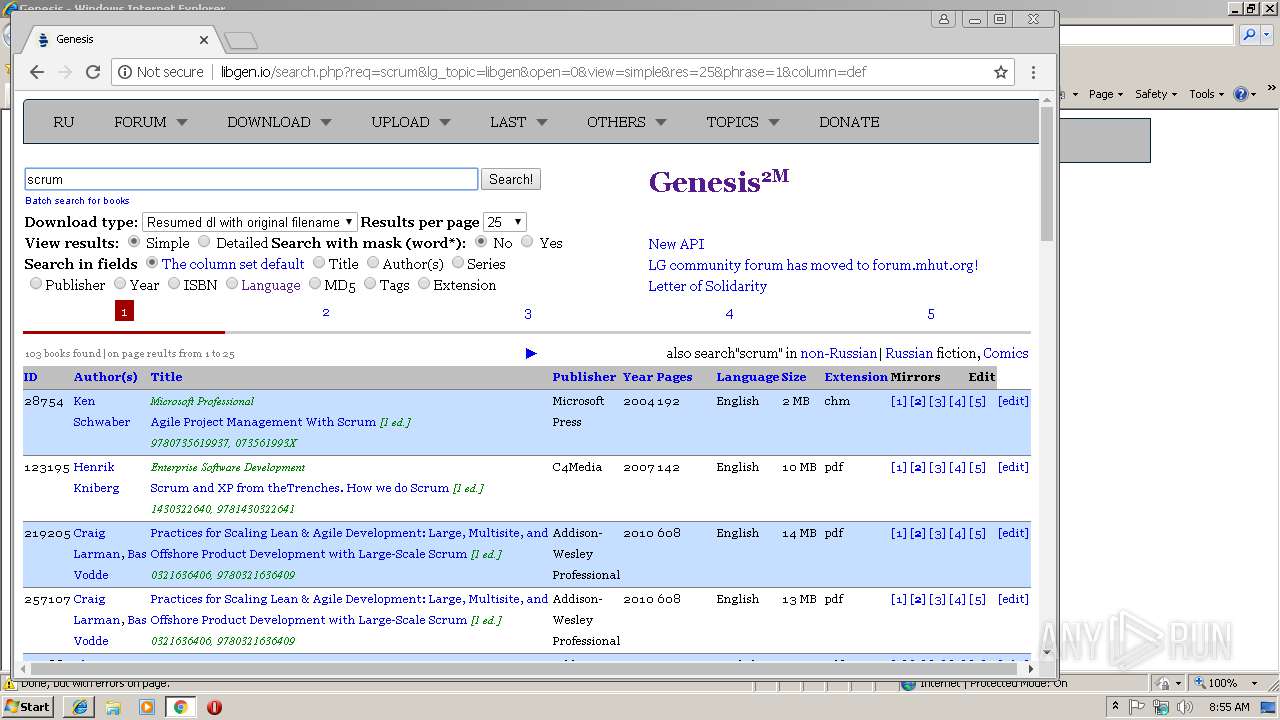1280x720 pixels.
Task: Open the IE help icon menu
Action: tap(1244, 94)
